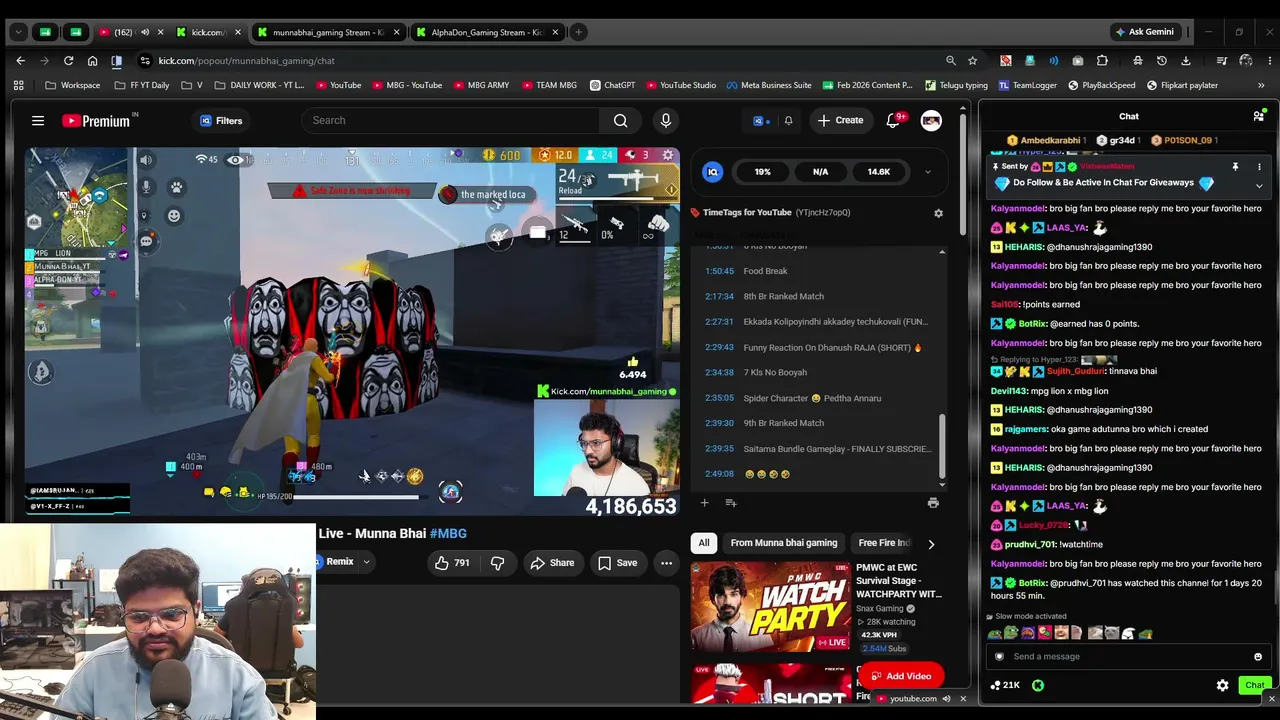Click the YouTube search magnifier button
This screenshot has height=720, width=1280.
pyautogui.click(x=621, y=121)
